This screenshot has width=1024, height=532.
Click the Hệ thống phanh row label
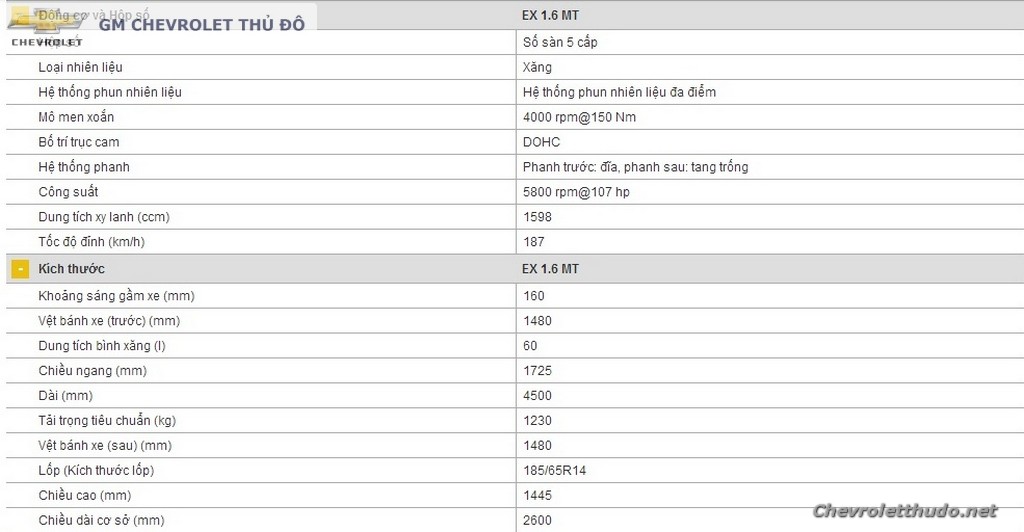(84, 167)
